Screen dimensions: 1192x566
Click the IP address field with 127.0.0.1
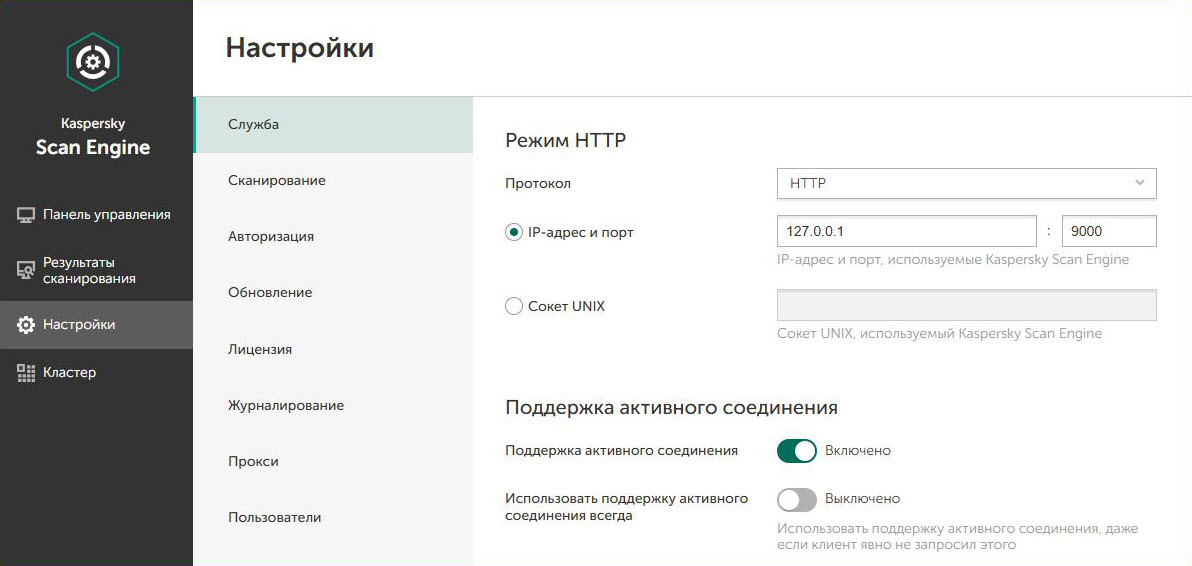pos(907,231)
